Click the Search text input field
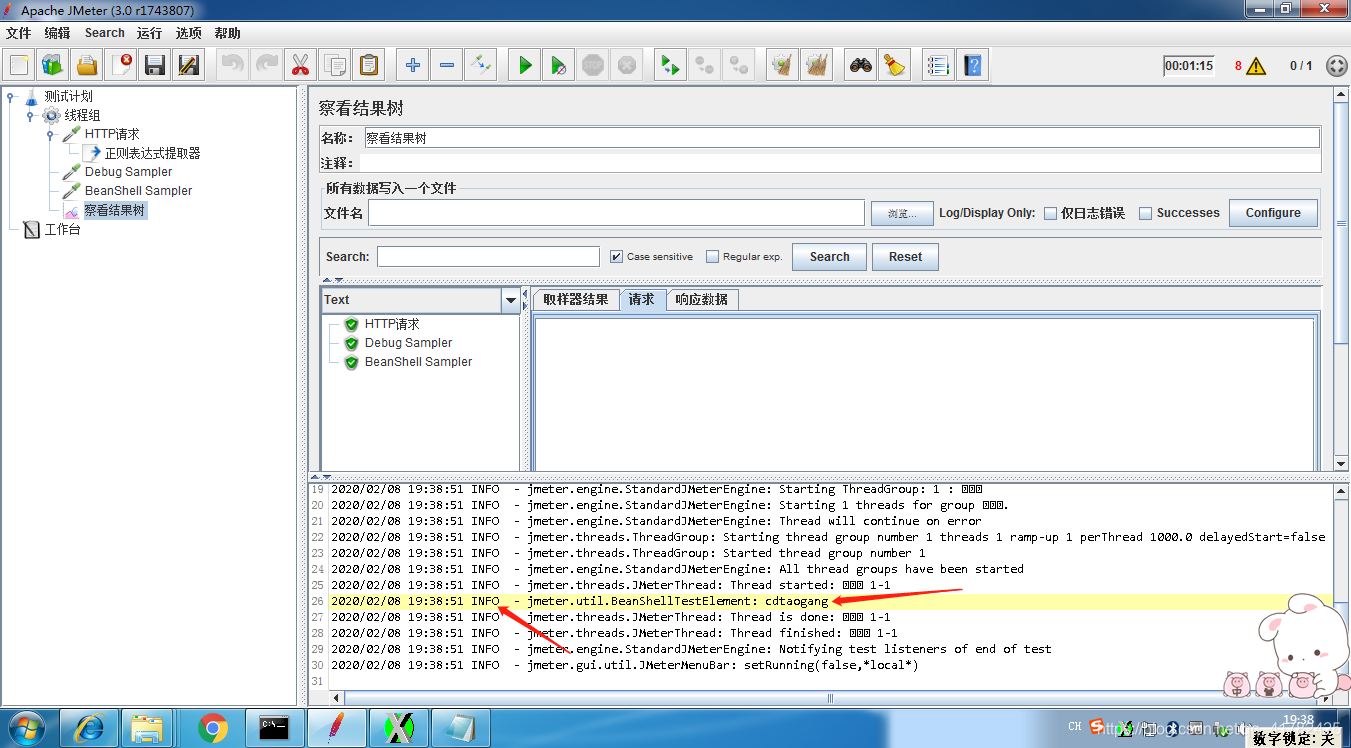Image resolution: width=1351 pixels, height=748 pixels. point(488,256)
